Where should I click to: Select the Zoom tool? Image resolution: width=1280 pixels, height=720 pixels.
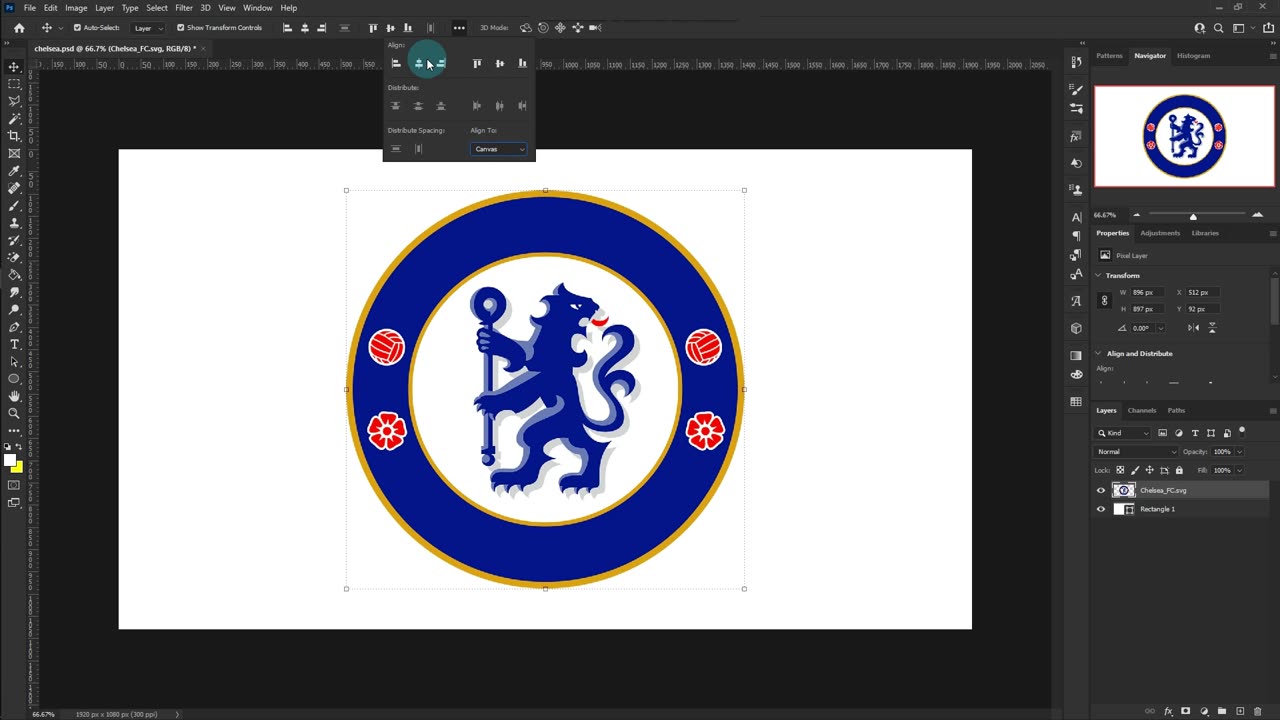pos(14,413)
